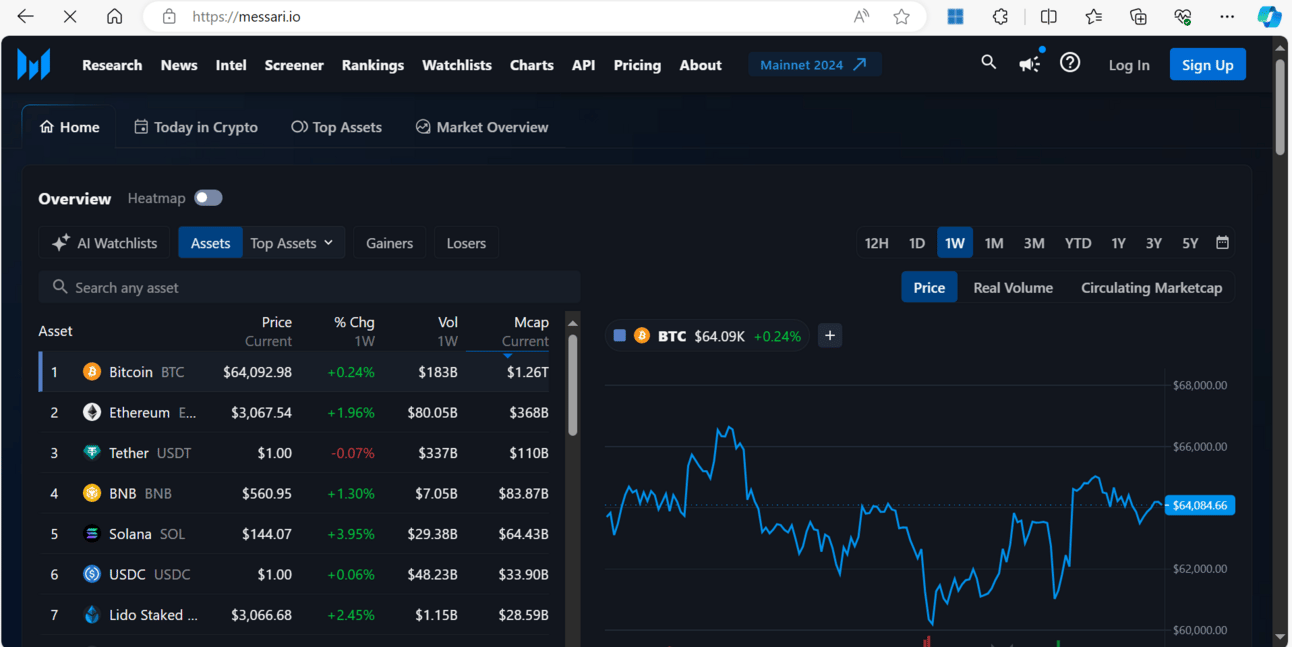Image resolution: width=1292 pixels, height=647 pixels.
Task: Open split screen icon in toolbar
Action: click(x=1048, y=16)
